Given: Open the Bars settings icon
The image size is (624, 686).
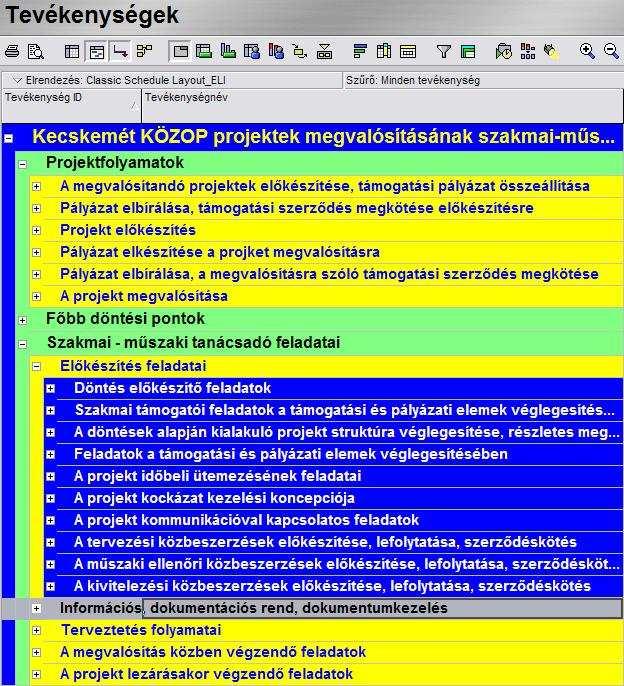Looking at the screenshot, I should tap(360, 52).
